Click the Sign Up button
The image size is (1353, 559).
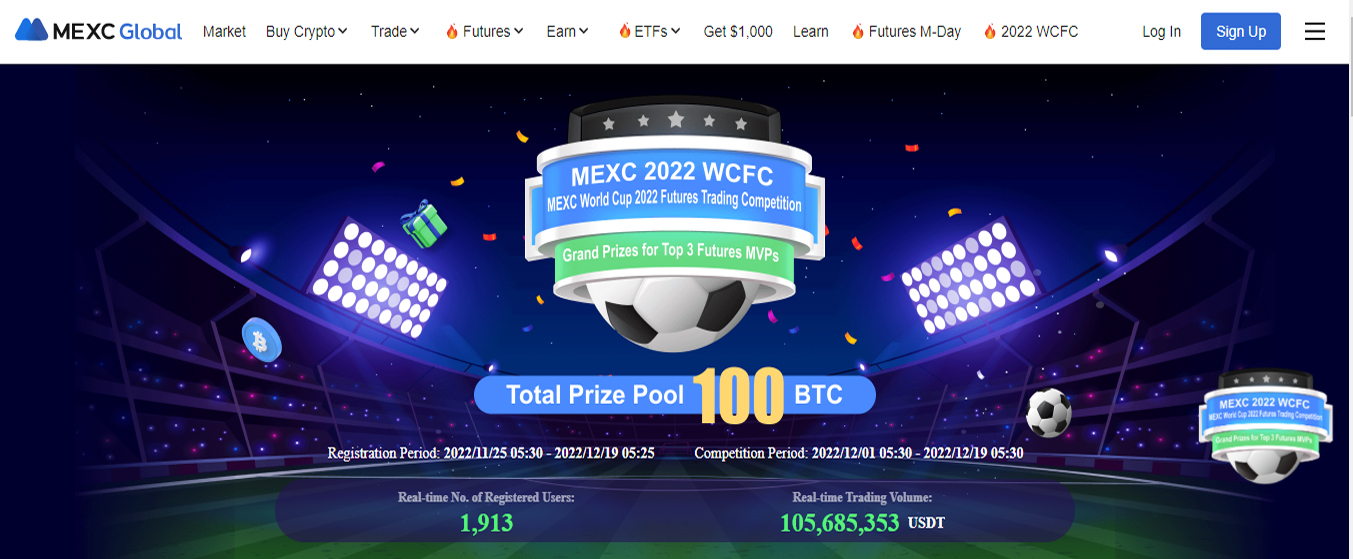coord(1241,32)
